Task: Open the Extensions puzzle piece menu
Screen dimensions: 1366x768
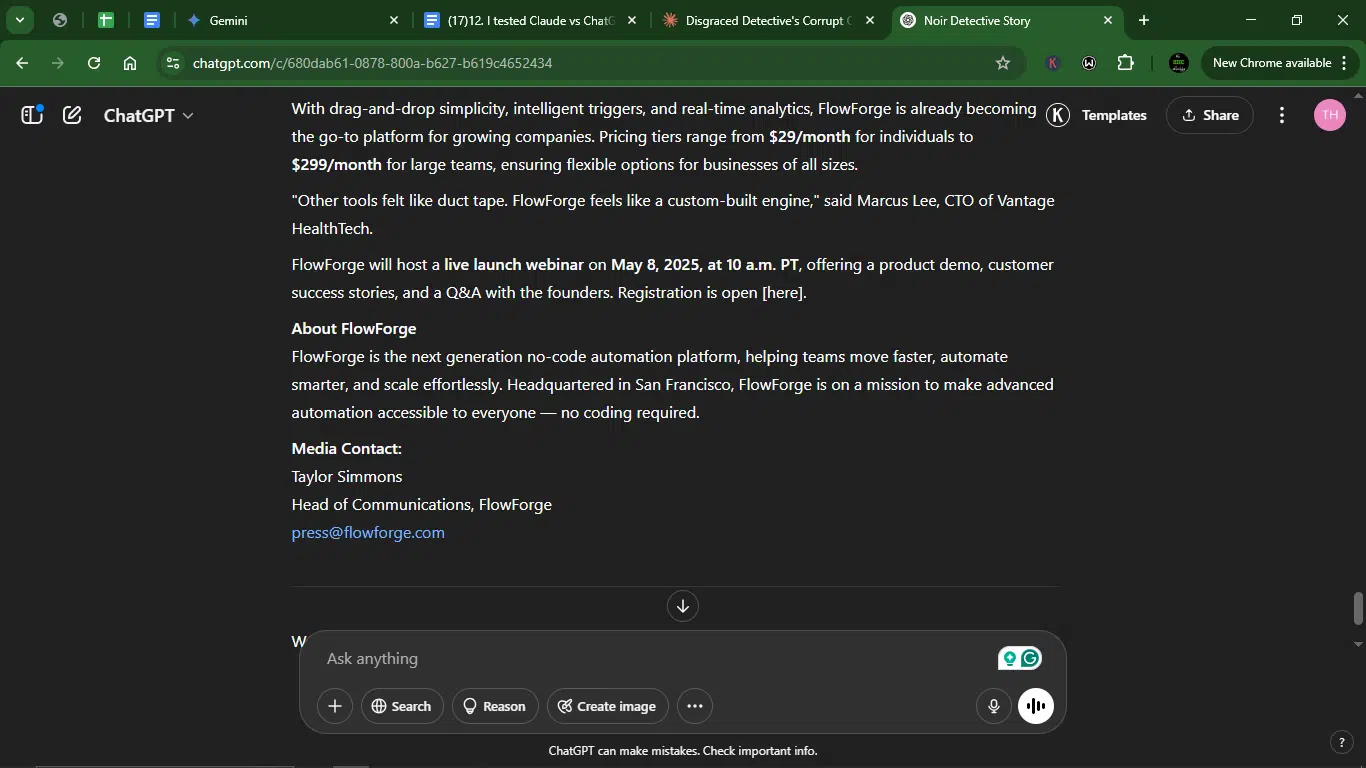Action: click(x=1126, y=63)
